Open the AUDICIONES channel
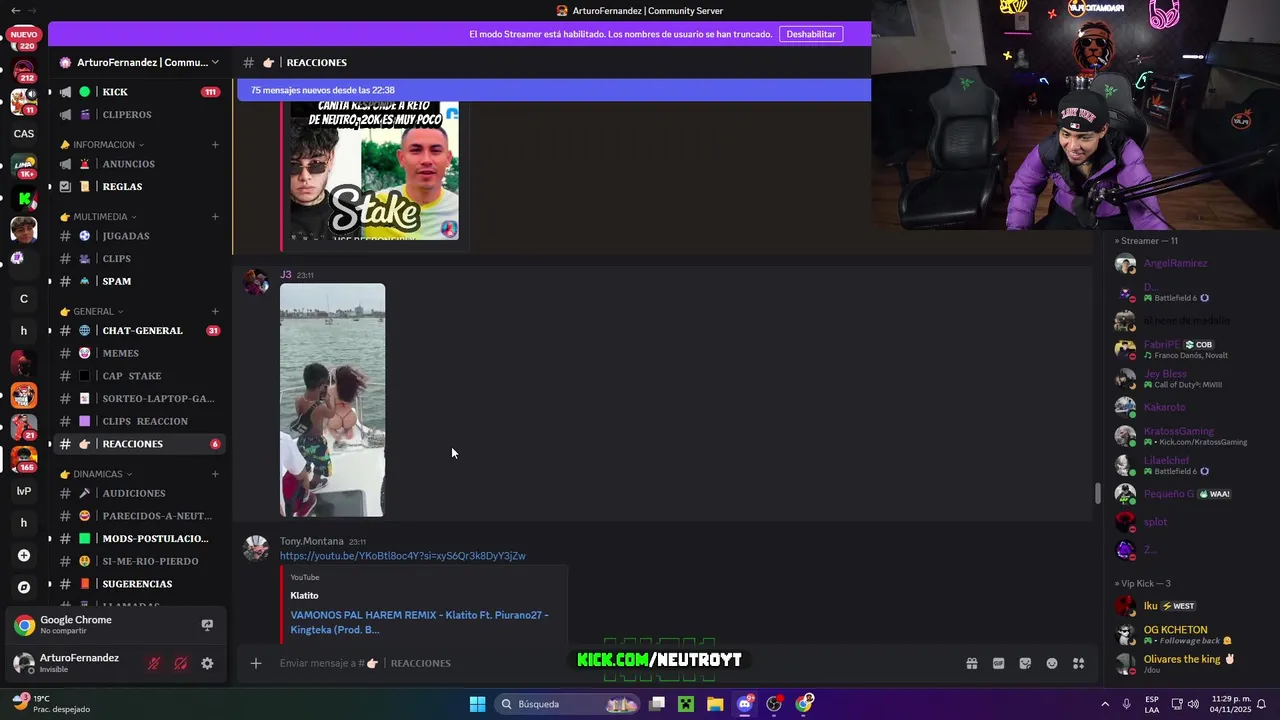1280x720 pixels. pyautogui.click(x=139, y=493)
